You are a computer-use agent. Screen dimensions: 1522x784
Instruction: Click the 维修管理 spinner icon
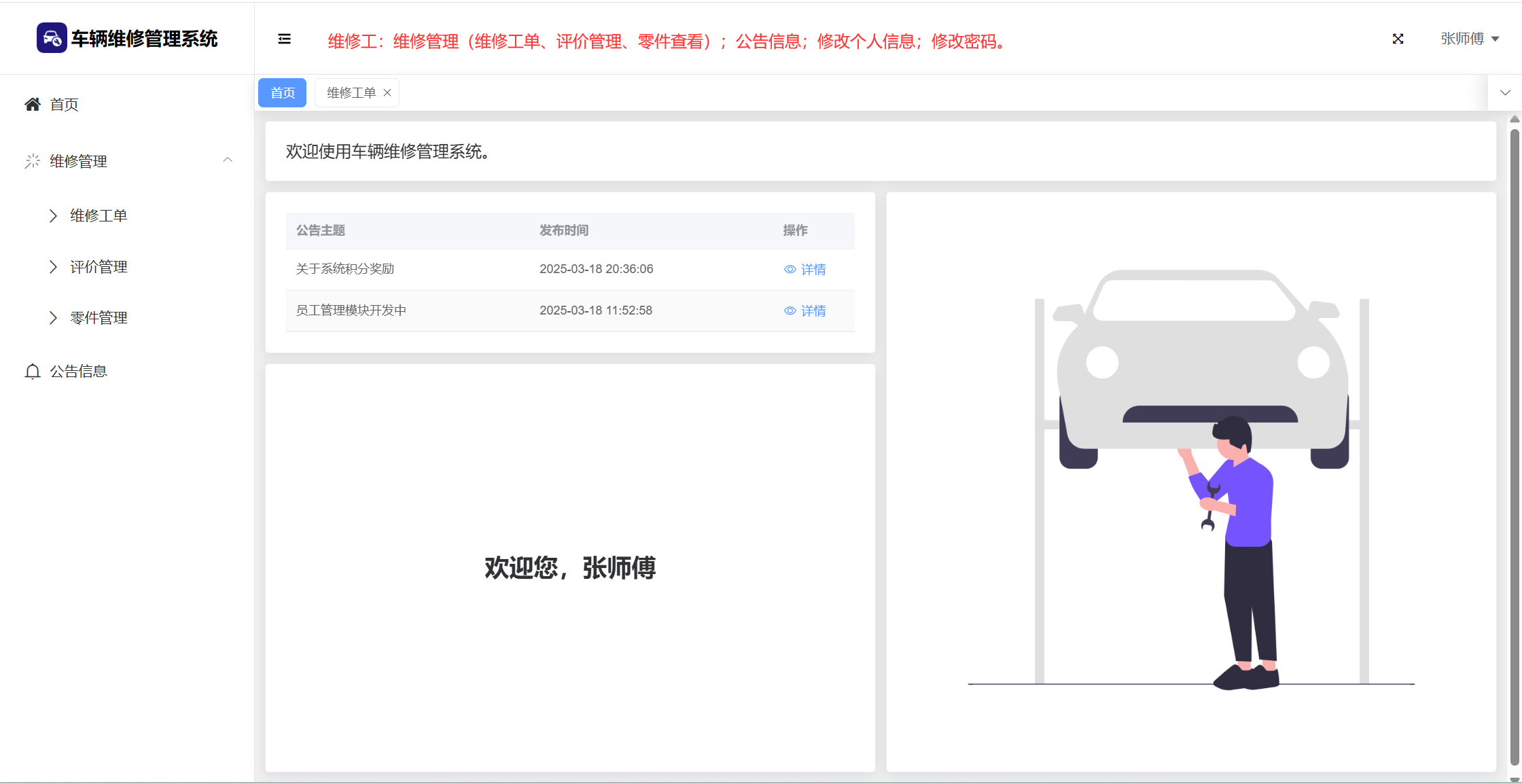coord(32,161)
